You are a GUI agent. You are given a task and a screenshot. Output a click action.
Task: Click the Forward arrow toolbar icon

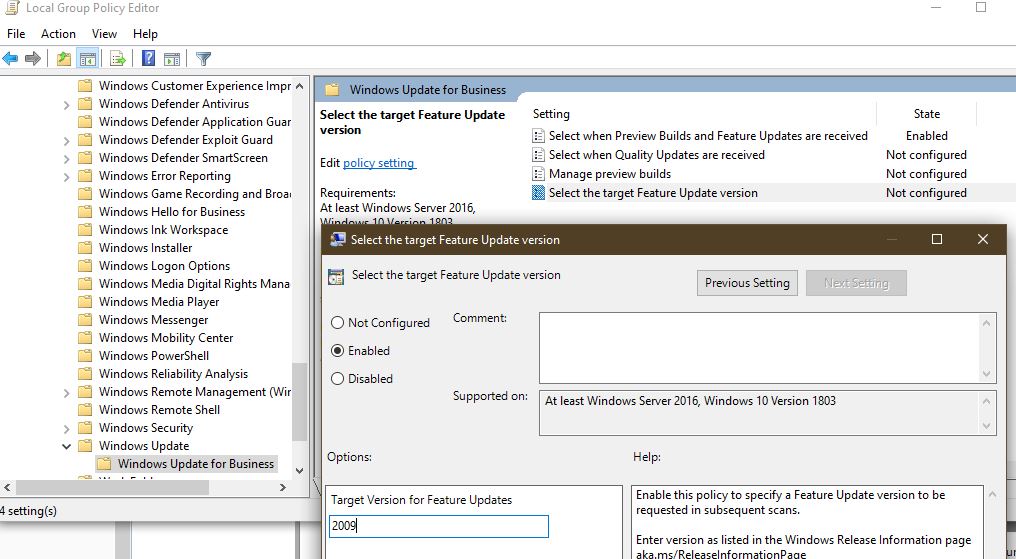pos(32,59)
